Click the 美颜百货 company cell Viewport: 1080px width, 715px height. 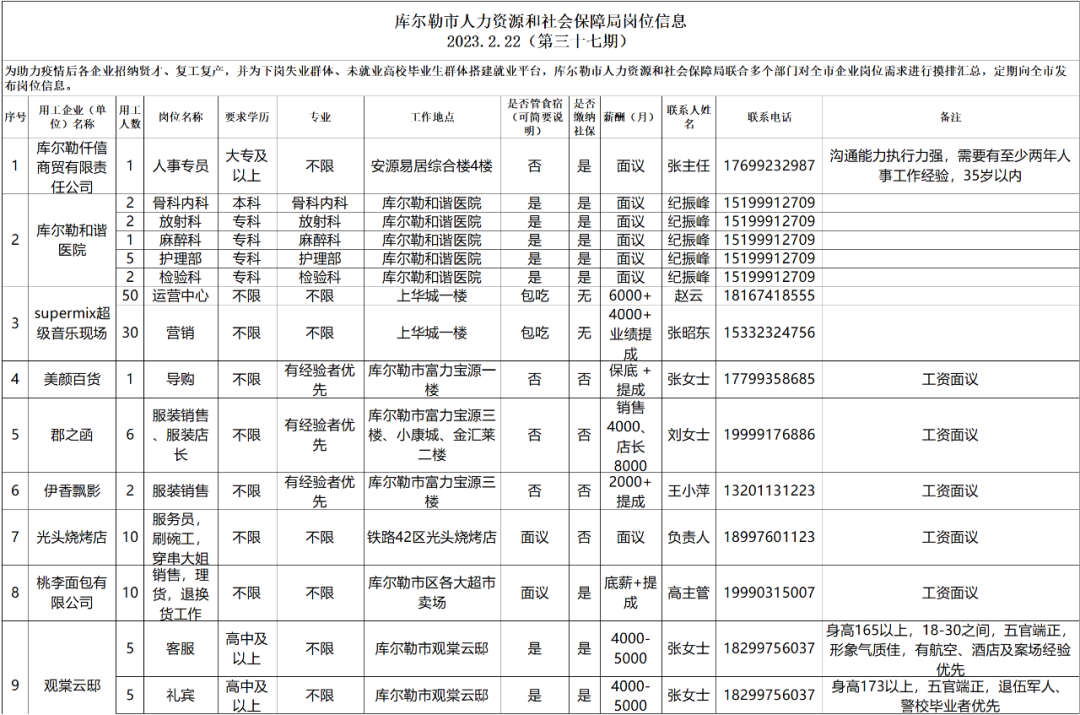[x=72, y=380]
